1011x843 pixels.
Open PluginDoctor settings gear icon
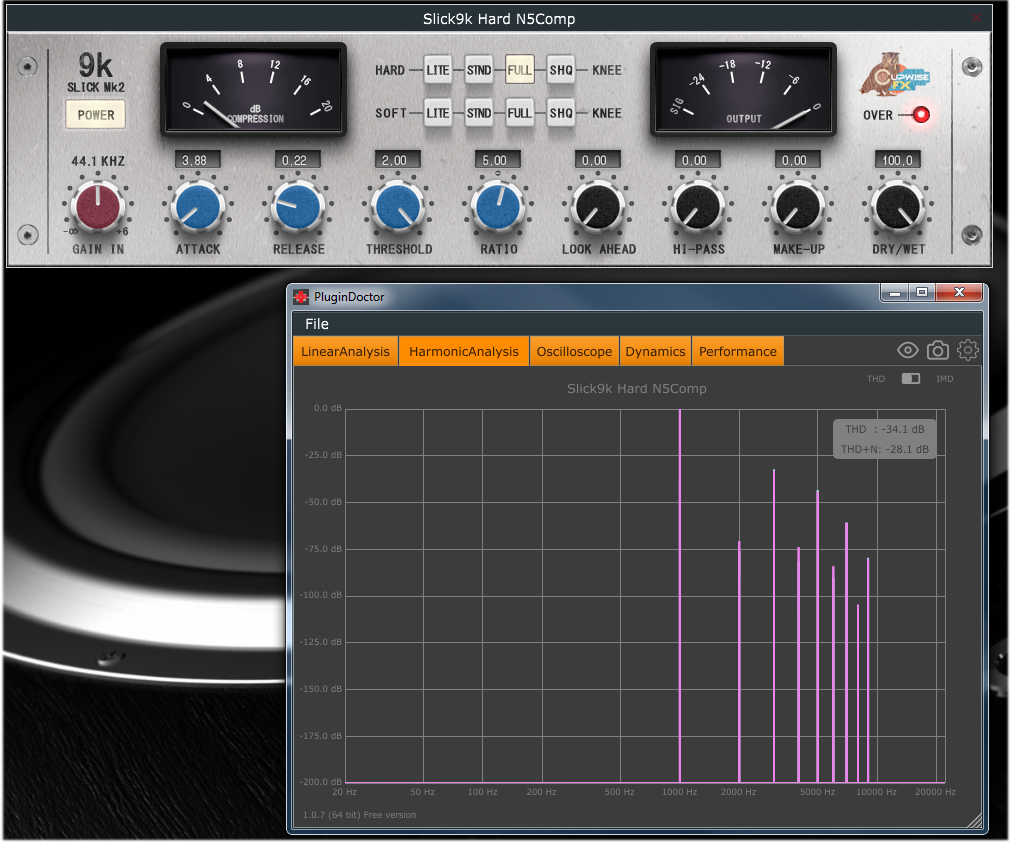click(x=968, y=350)
